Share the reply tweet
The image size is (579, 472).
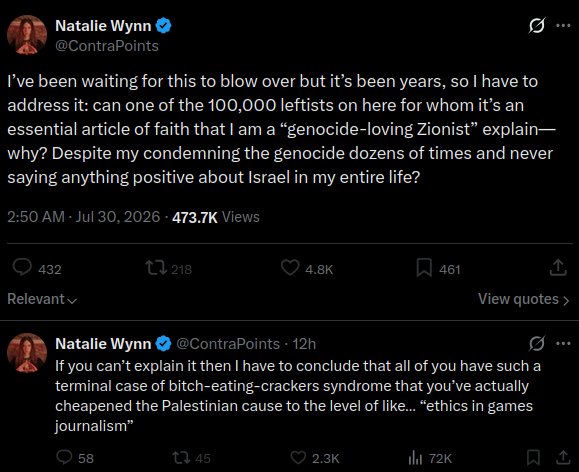click(x=563, y=458)
